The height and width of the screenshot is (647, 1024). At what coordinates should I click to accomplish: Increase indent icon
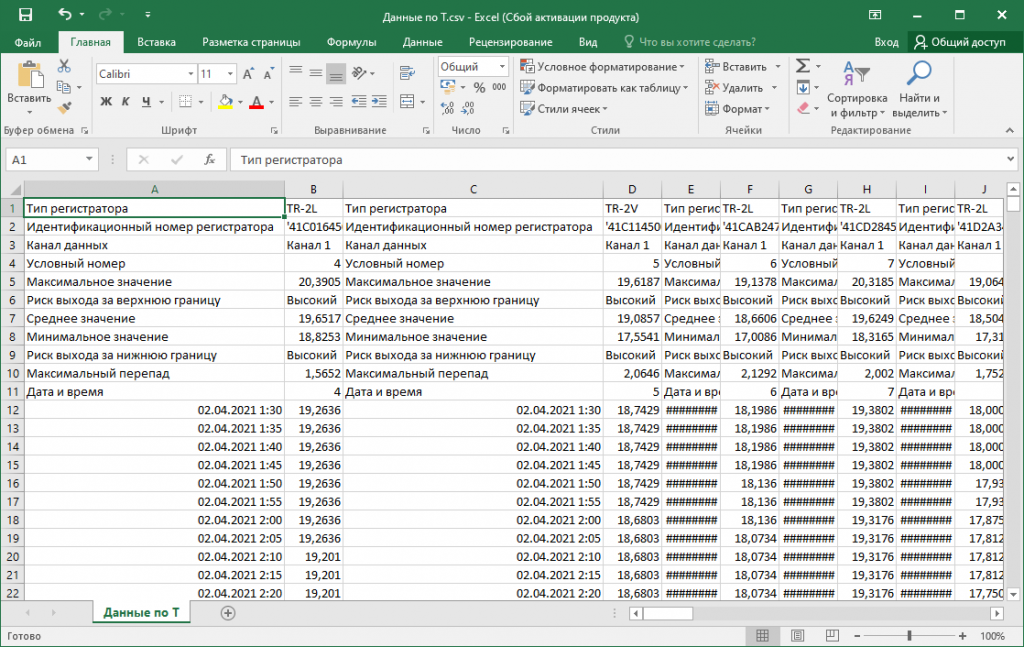click(379, 102)
